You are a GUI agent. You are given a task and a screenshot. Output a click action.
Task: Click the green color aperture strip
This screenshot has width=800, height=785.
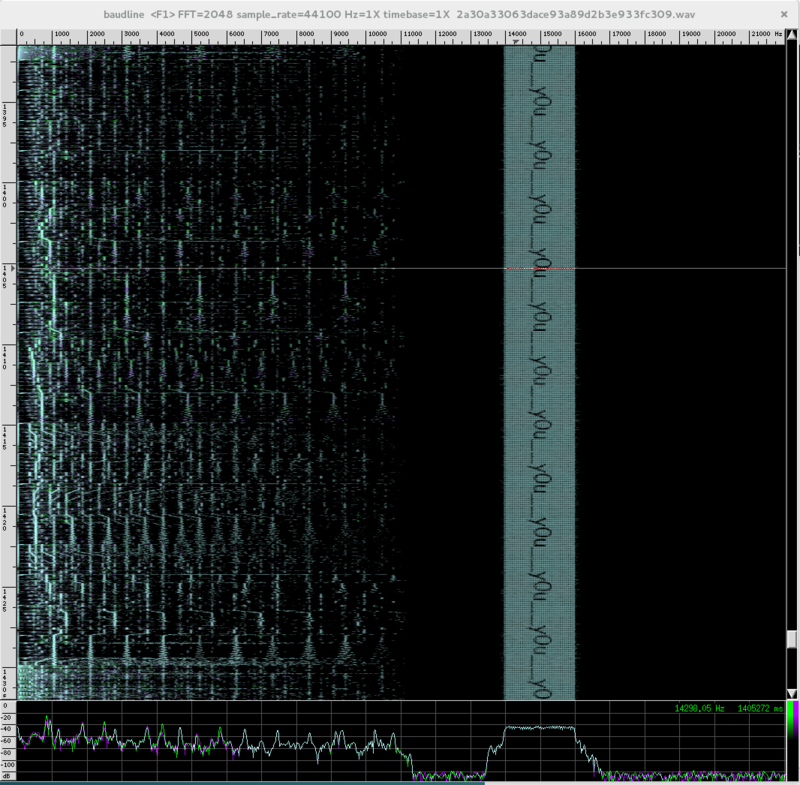point(790,720)
